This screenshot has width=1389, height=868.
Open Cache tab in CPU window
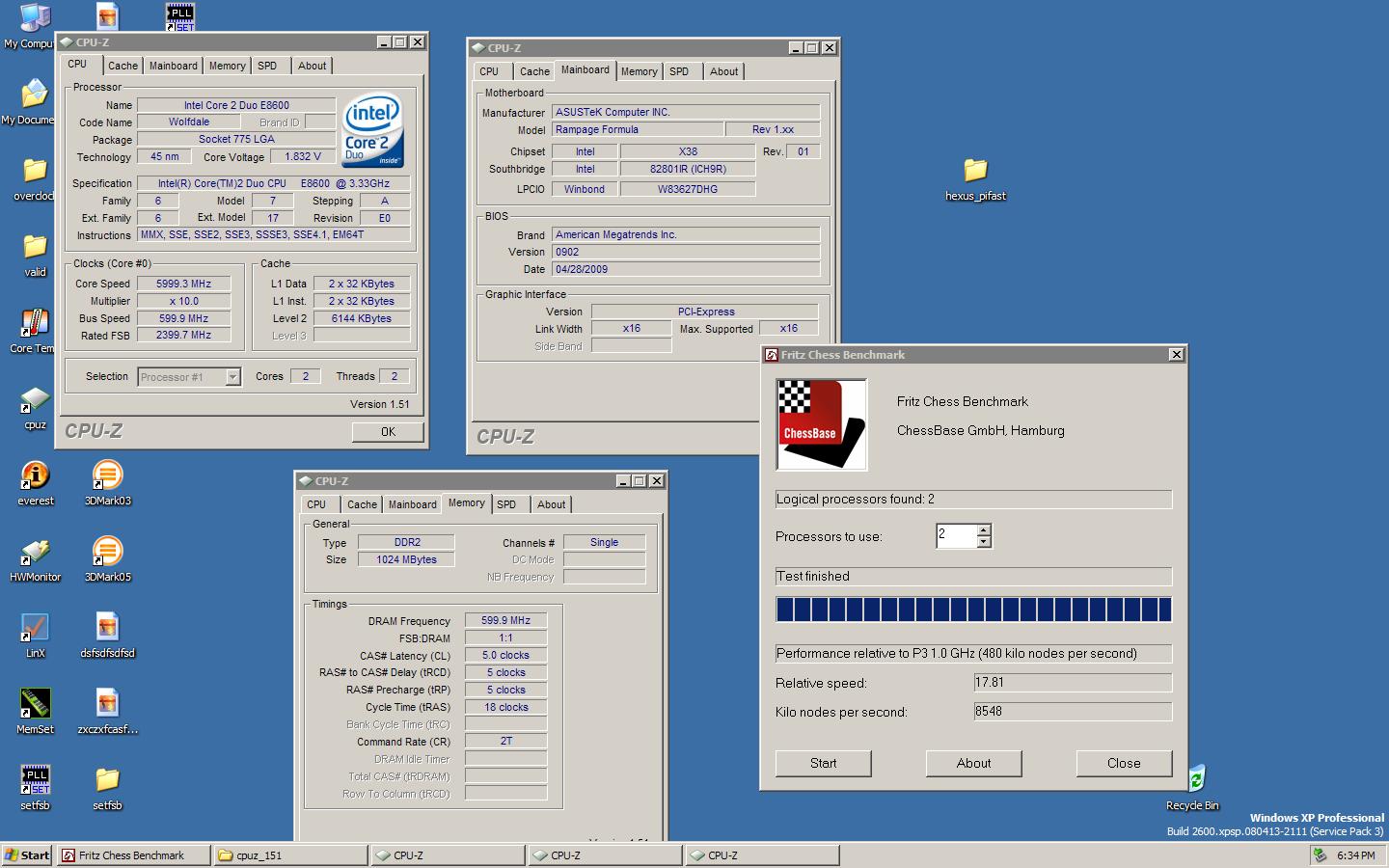tap(123, 66)
